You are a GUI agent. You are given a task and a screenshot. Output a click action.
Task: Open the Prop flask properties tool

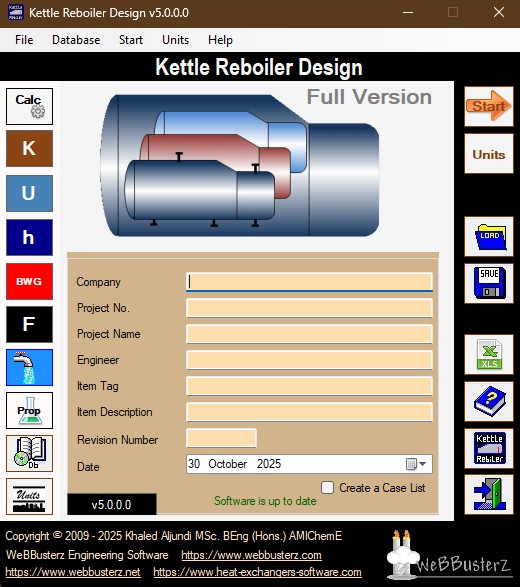(29, 410)
